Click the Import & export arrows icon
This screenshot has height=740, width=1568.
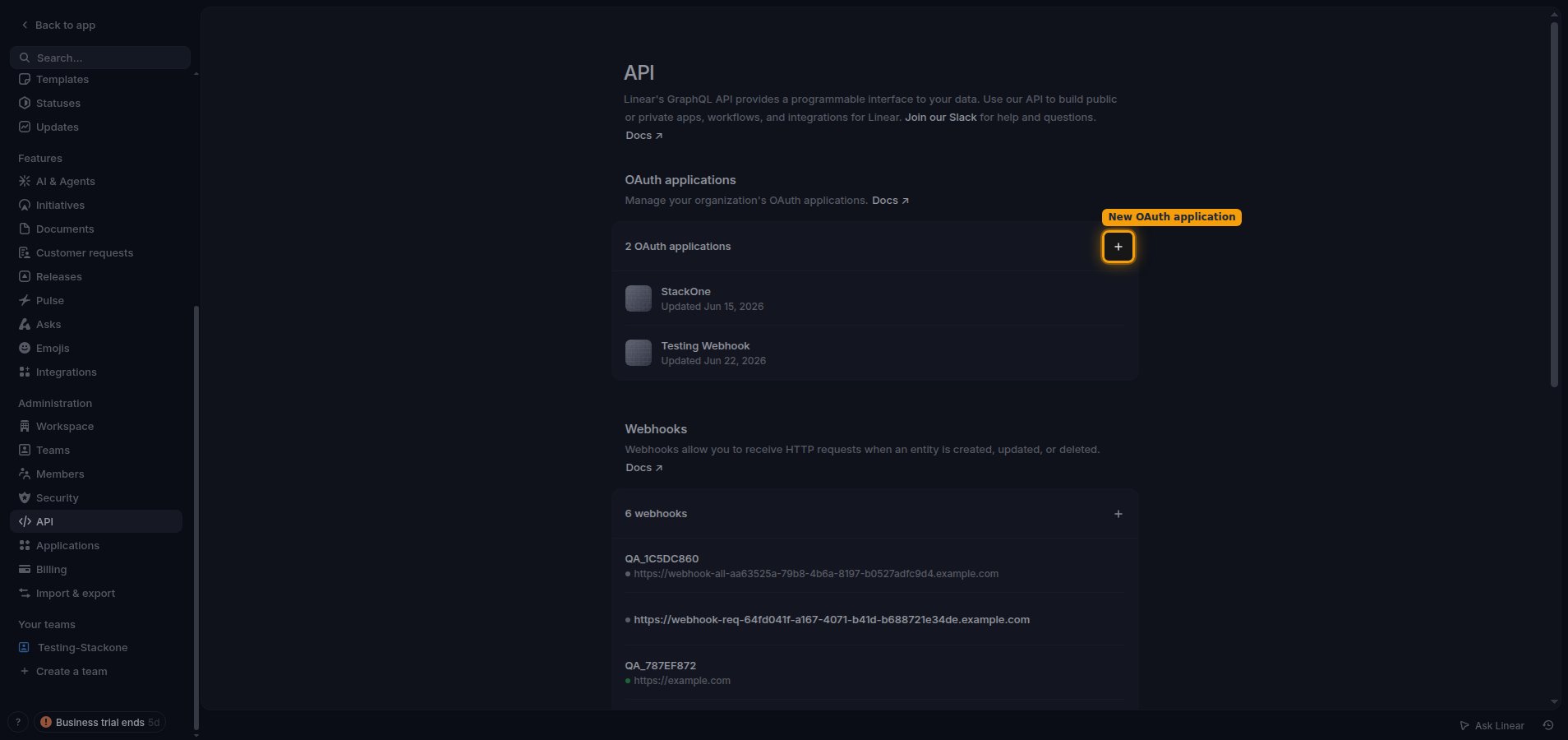coord(25,594)
